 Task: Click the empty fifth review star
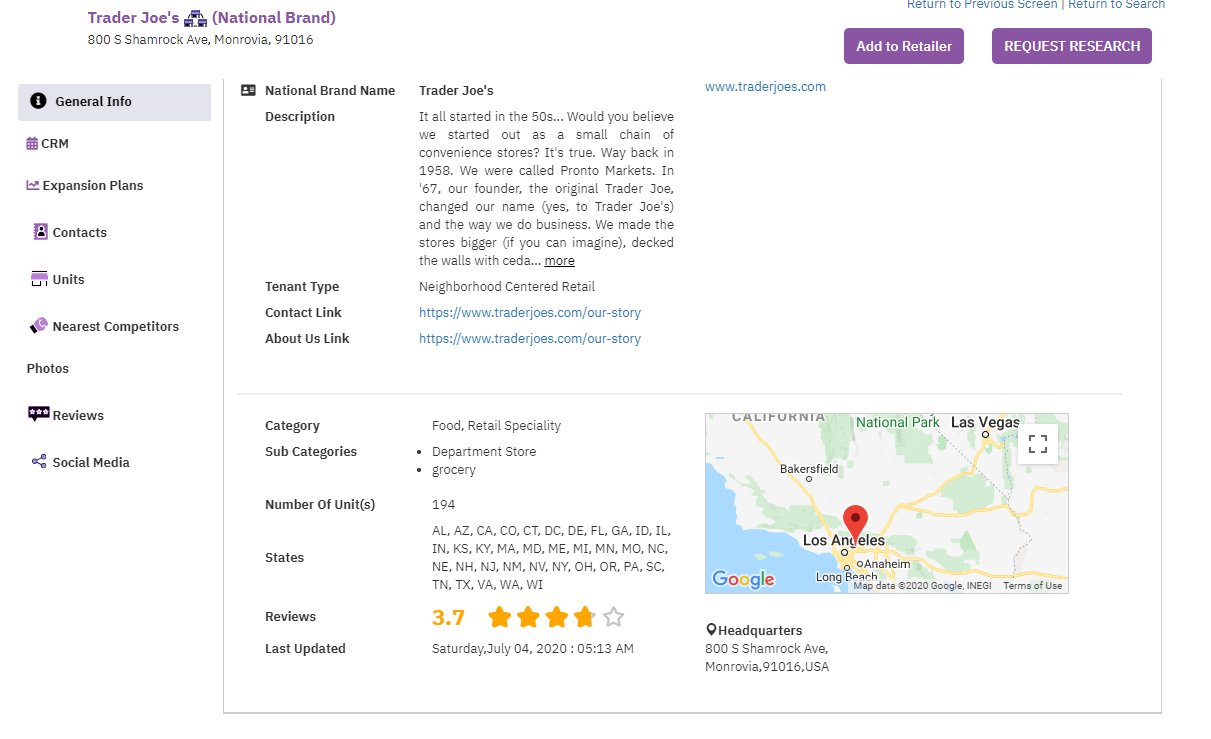(614, 617)
